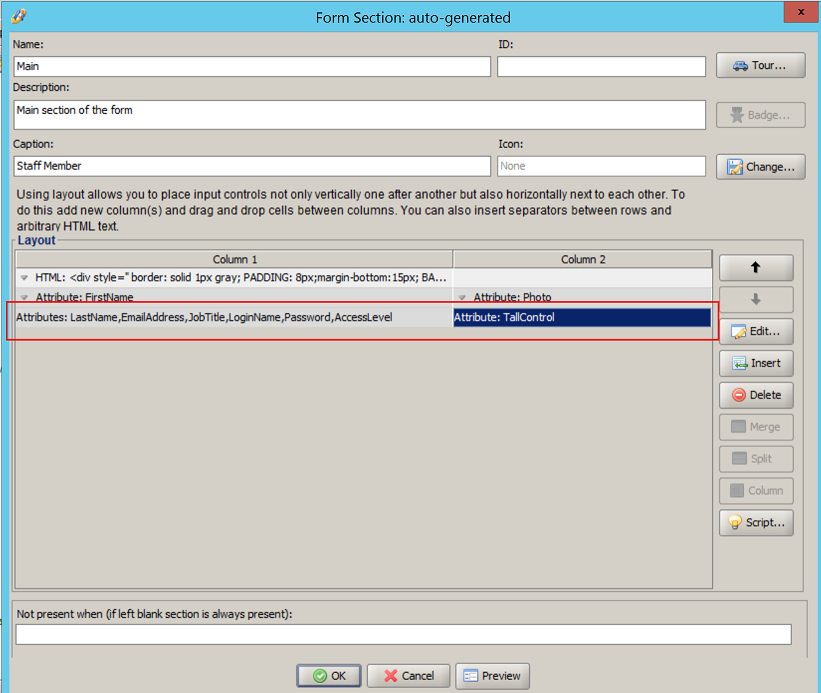
Task: Focus the empty ID field
Action: (601, 66)
